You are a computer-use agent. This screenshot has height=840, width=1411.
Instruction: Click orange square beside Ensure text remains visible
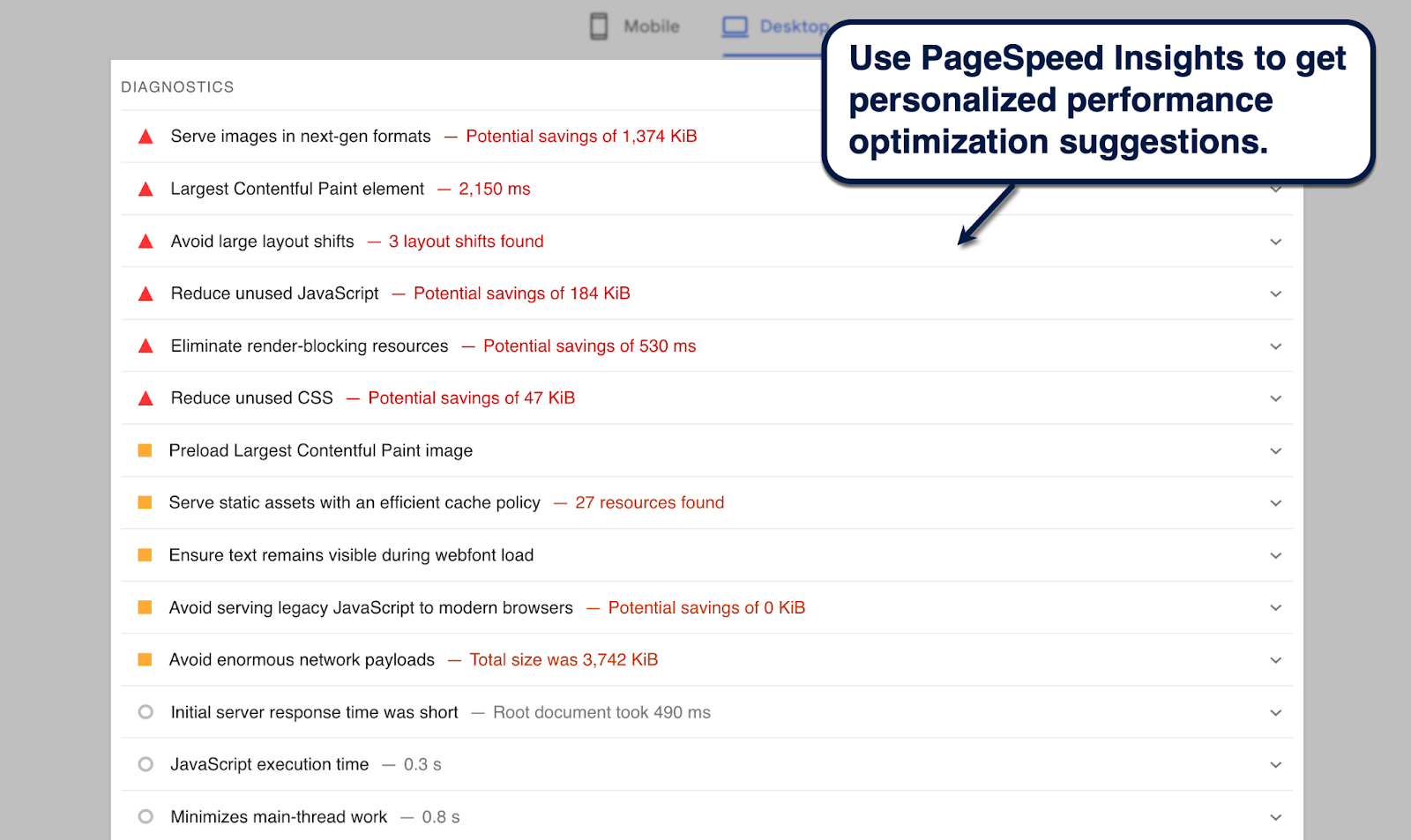pyautogui.click(x=146, y=555)
